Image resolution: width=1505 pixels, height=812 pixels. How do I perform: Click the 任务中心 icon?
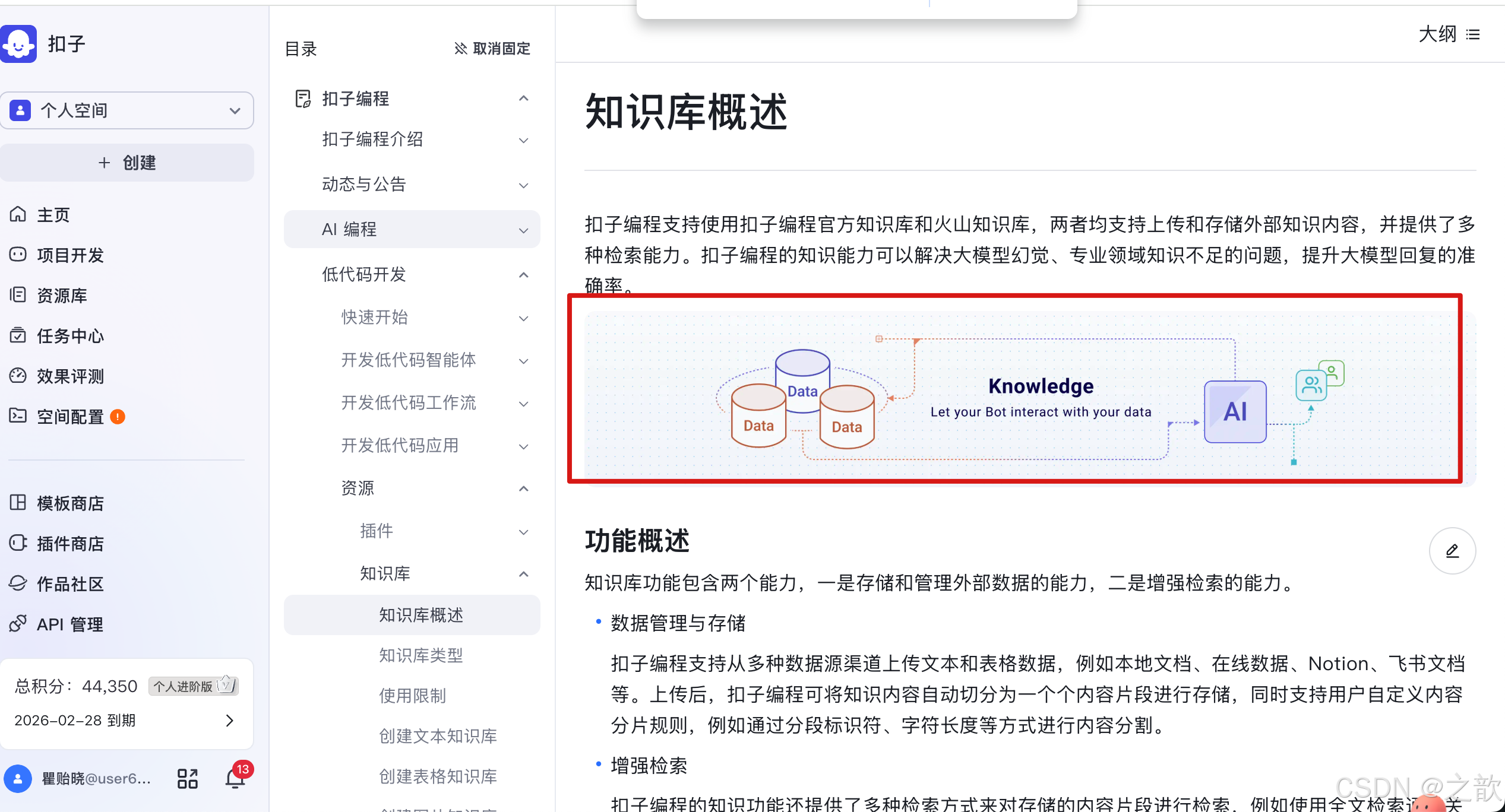(19, 335)
